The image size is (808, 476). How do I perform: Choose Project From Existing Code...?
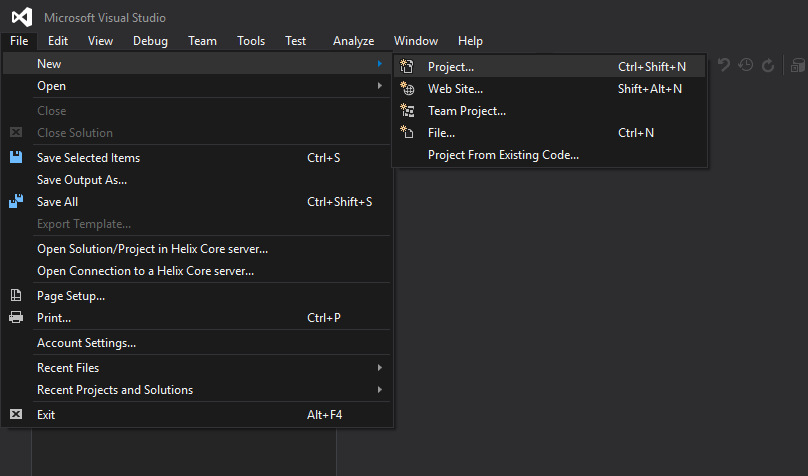coord(549,155)
